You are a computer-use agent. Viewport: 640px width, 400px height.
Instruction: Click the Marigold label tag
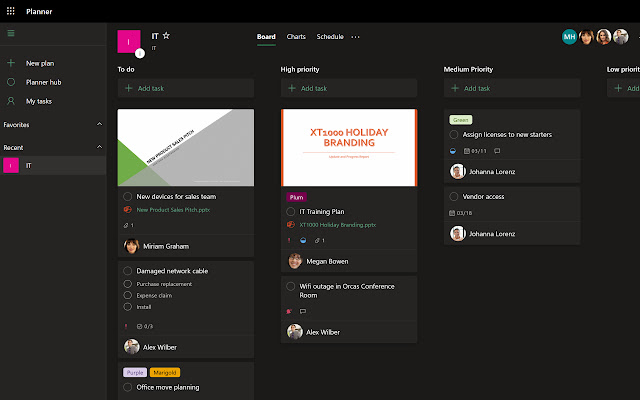[x=165, y=372]
